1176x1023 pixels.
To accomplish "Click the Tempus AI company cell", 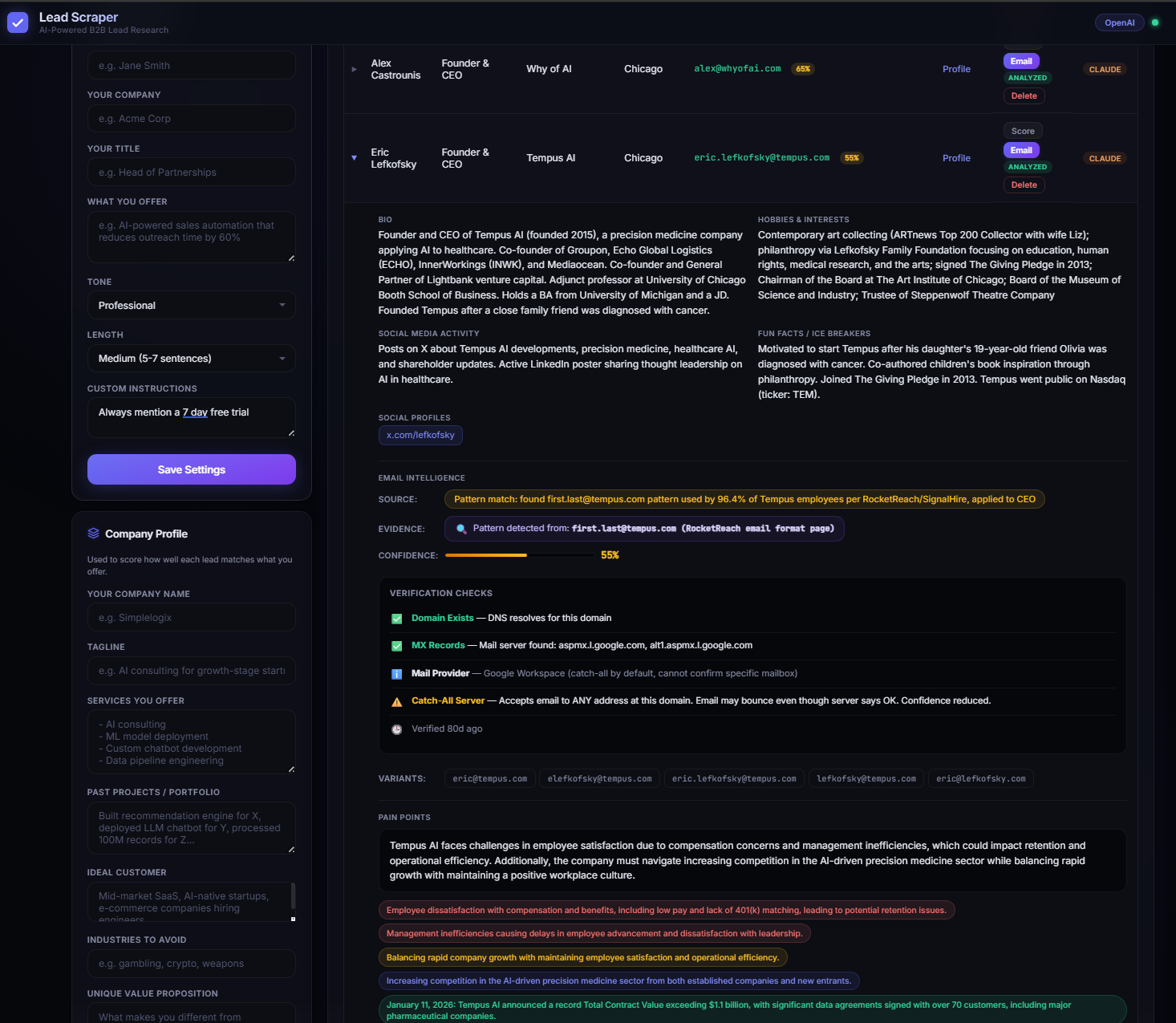I will [550, 158].
